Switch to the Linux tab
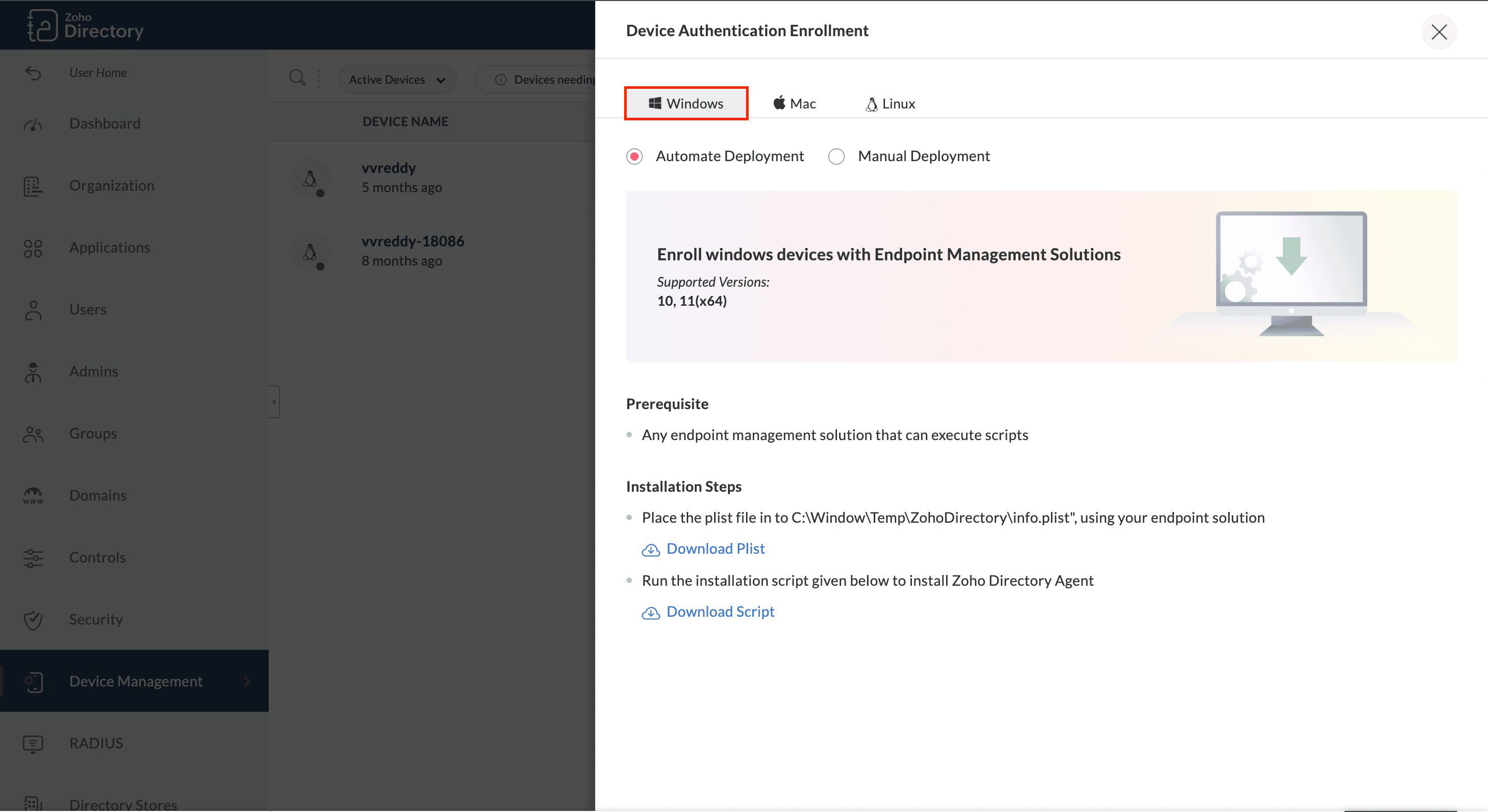This screenshot has height=812, width=1488. (x=890, y=104)
